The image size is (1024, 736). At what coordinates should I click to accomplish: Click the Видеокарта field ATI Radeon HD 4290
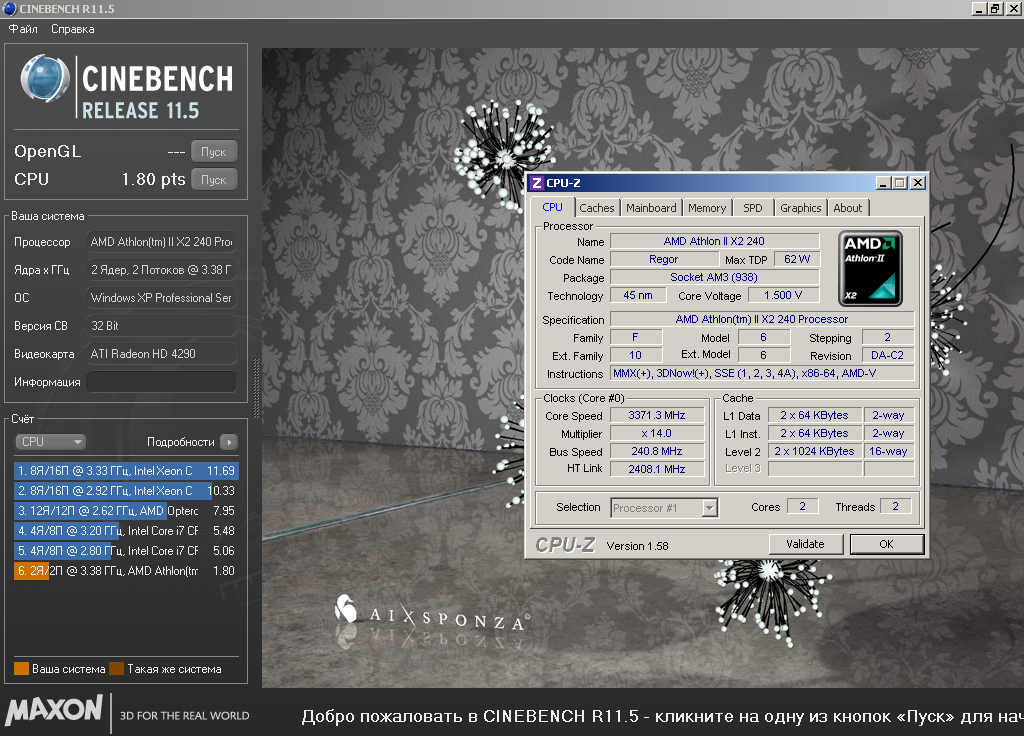coord(161,354)
